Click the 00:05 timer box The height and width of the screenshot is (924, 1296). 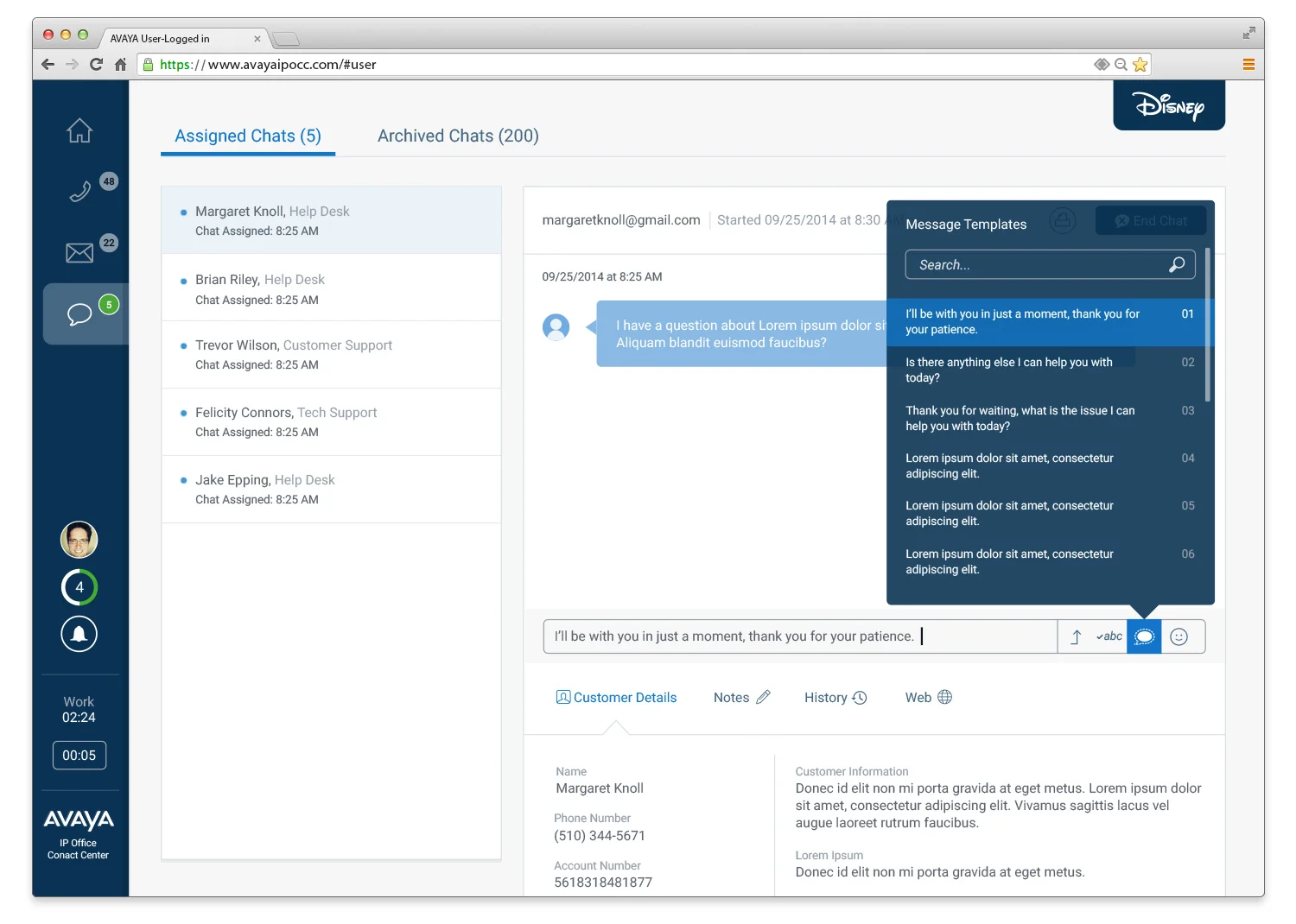point(79,756)
